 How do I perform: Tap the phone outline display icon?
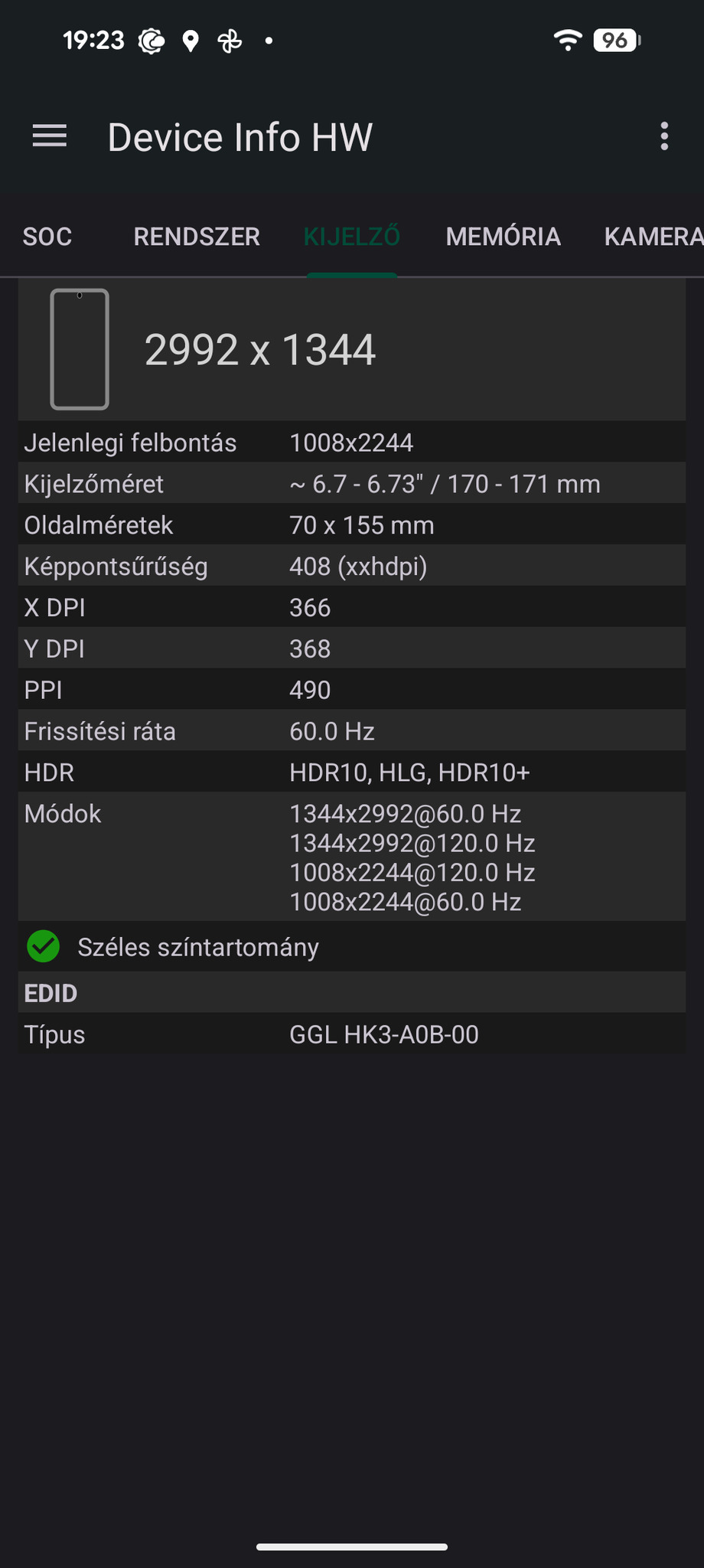80,349
